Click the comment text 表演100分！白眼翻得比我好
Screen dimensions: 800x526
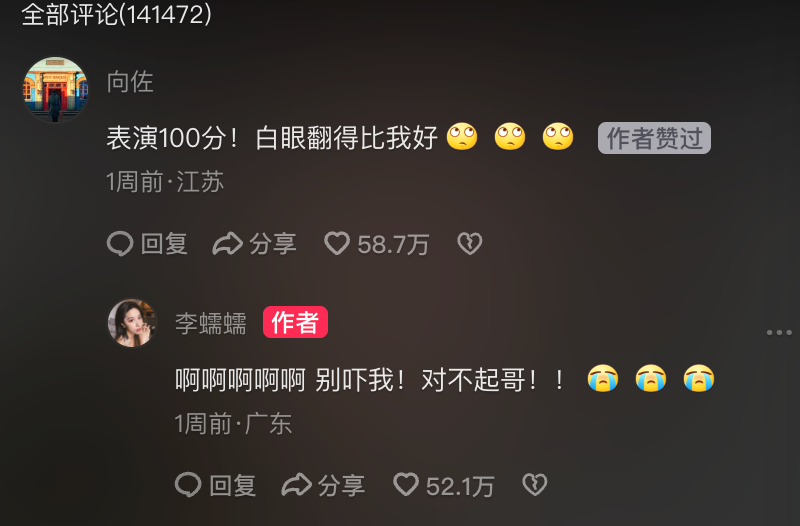272,138
